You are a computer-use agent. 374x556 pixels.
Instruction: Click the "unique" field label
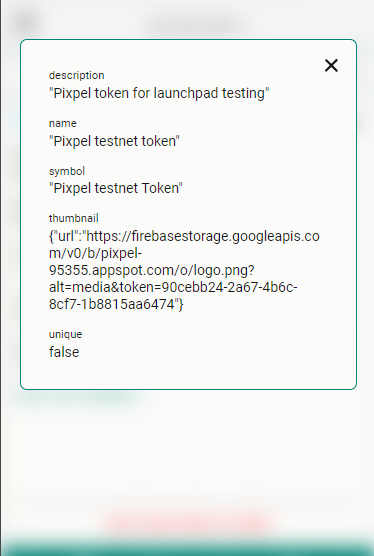(x=66, y=334)
